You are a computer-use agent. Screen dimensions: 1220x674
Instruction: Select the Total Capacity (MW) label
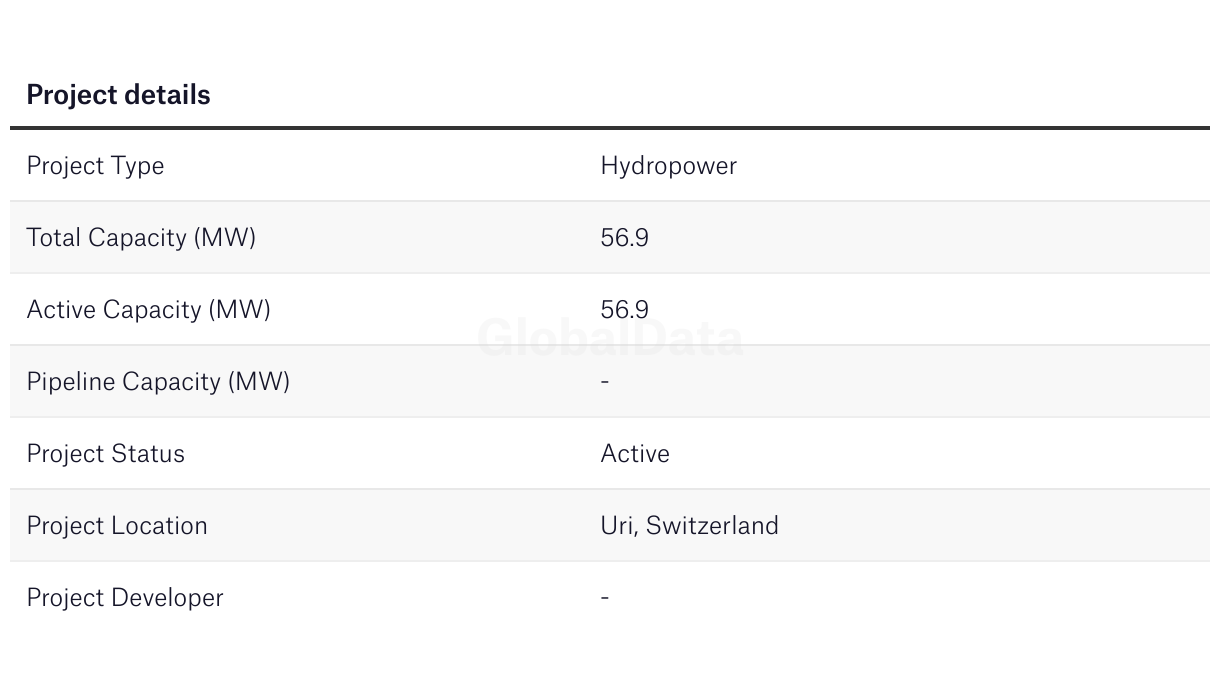pyautogui.click(x=141, y=238)
